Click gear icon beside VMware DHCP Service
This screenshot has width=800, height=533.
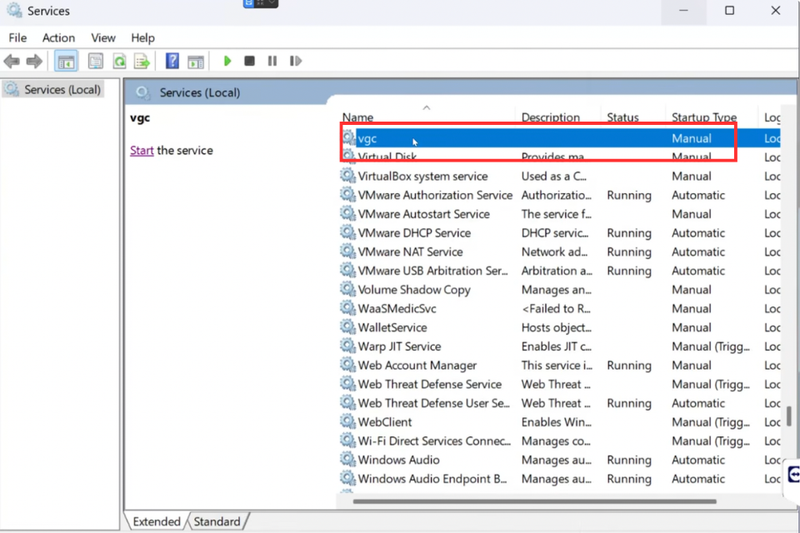(x=348, y=233)
